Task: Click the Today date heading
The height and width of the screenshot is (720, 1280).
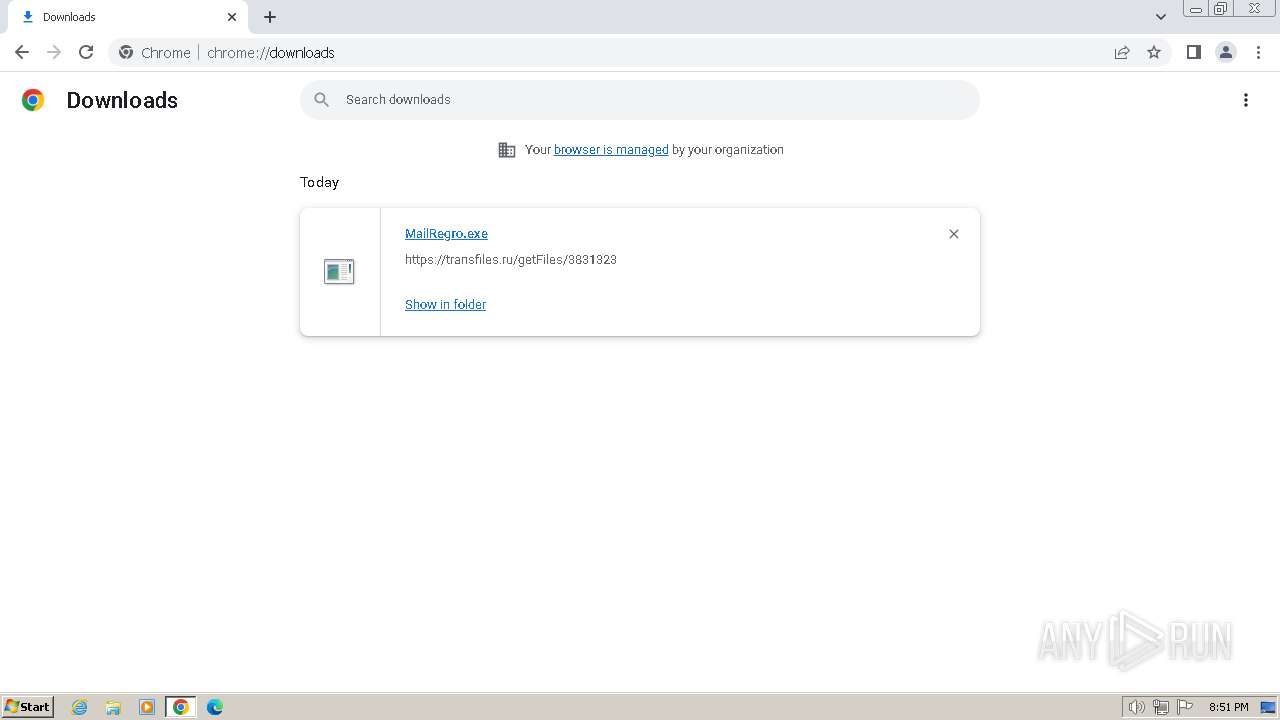Action: point(319,182)
